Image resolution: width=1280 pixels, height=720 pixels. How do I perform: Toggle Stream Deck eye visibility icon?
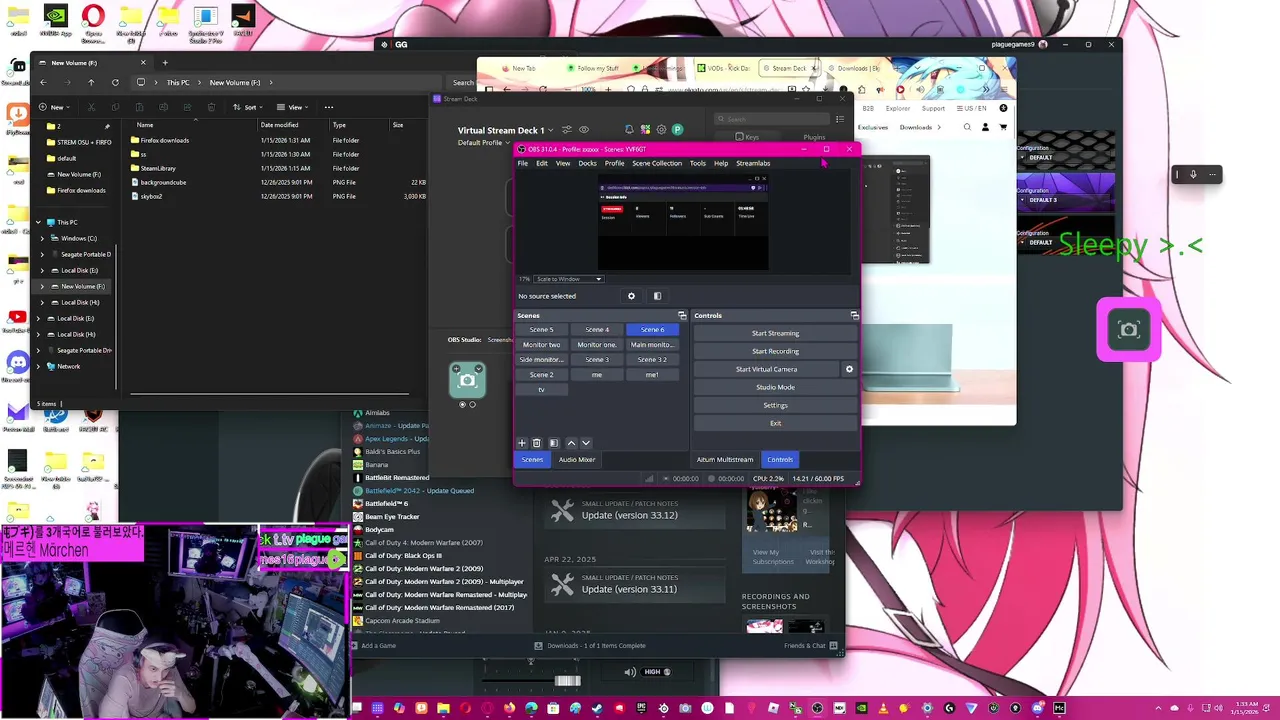click(584, 130)
